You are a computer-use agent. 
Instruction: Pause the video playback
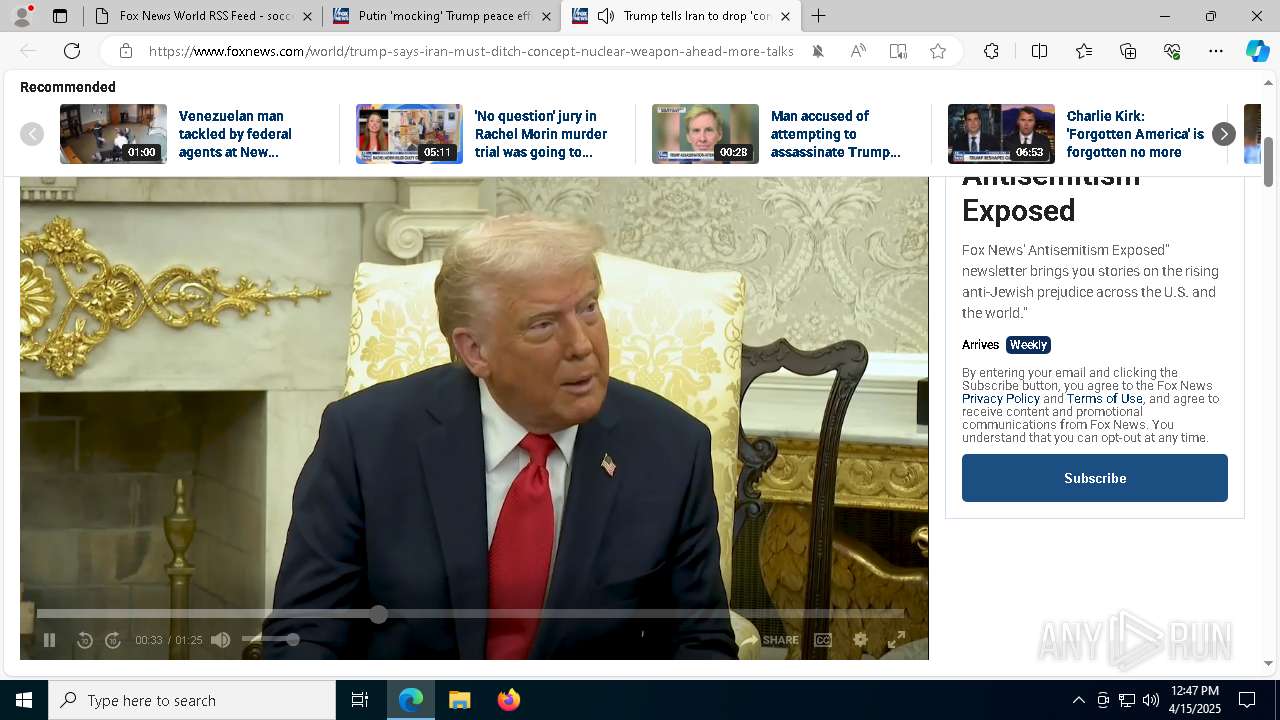pos(49,640)
